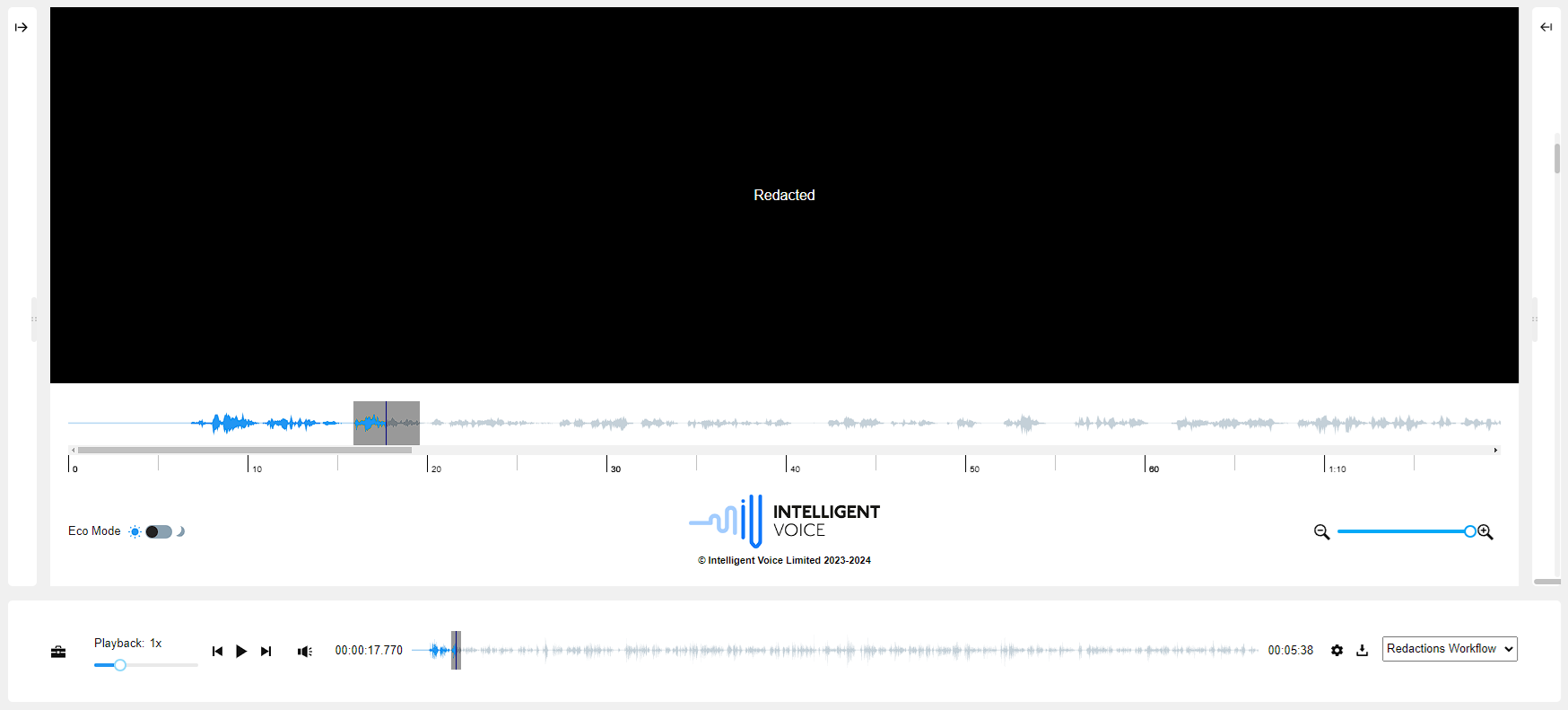Open the Redactions Workflow dropdown
This screenshot has height=710, width=1568.
pos(1449,649)
